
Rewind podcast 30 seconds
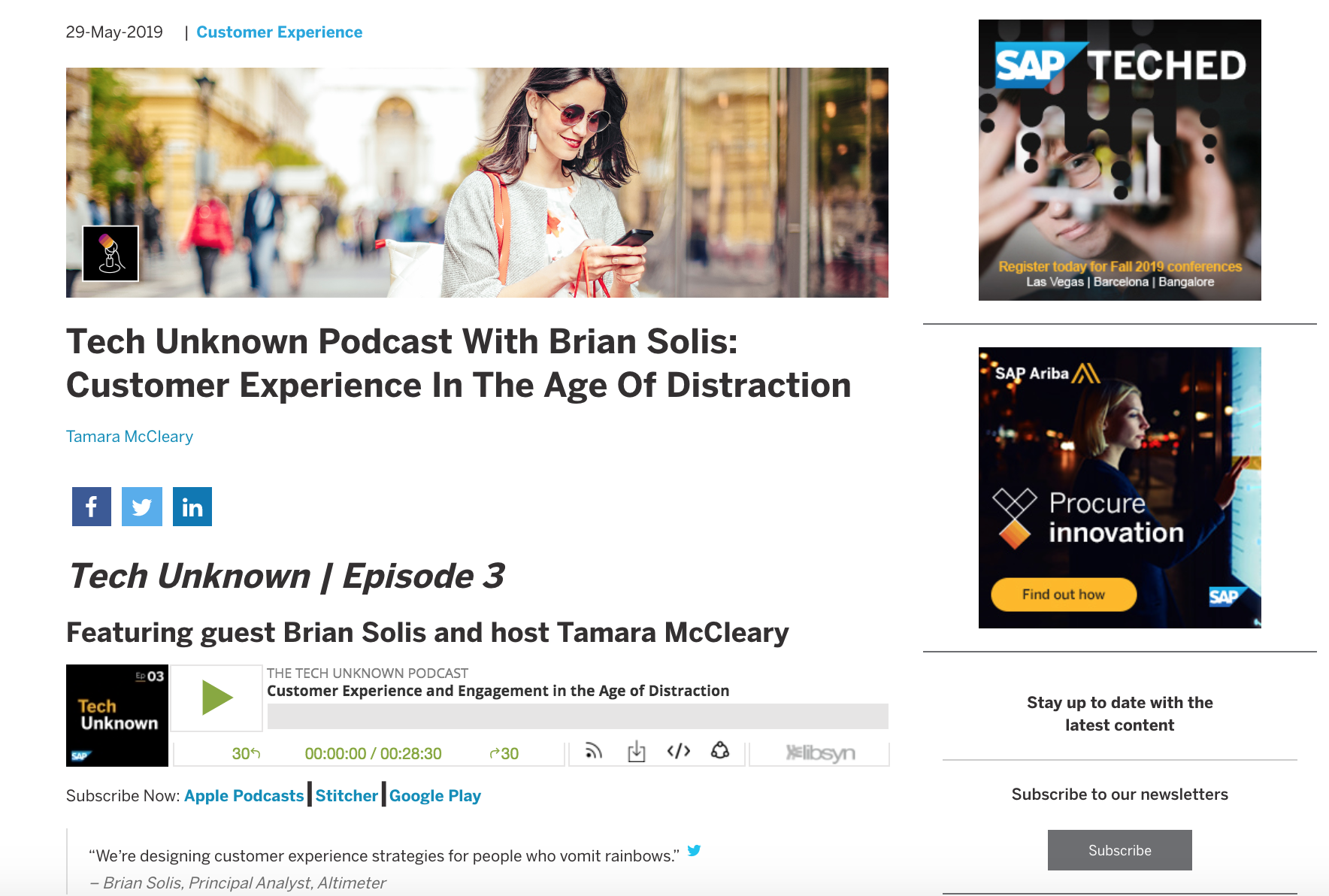[246, 753]
